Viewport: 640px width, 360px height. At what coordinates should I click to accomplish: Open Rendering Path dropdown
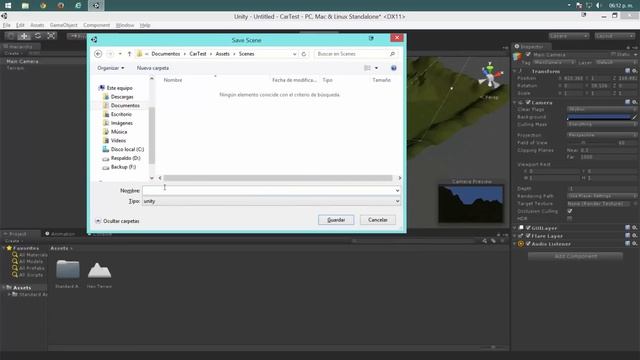click(x=602, y=196)
